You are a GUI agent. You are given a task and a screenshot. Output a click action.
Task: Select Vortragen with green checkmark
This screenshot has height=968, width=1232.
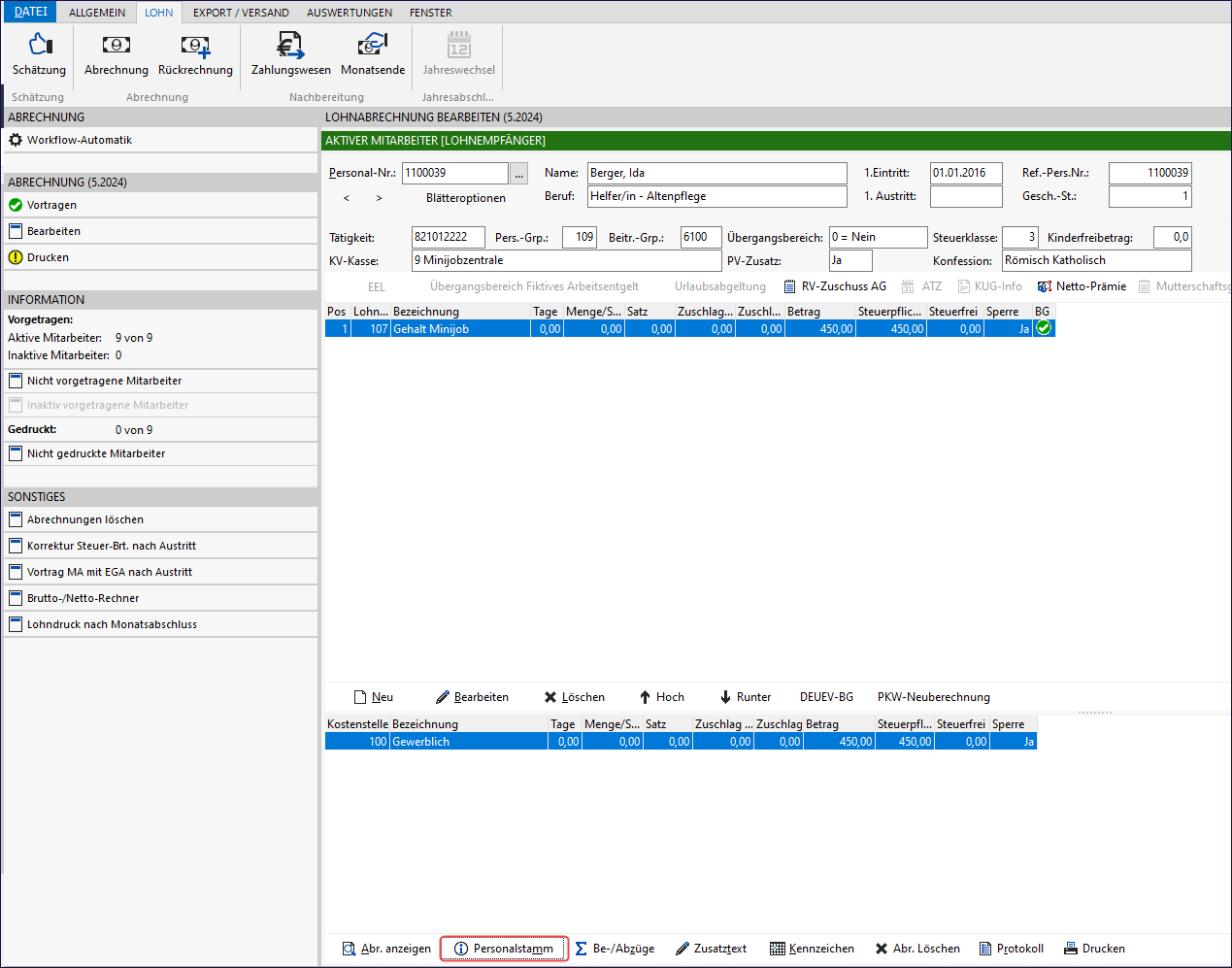click(x=160, y=205)
